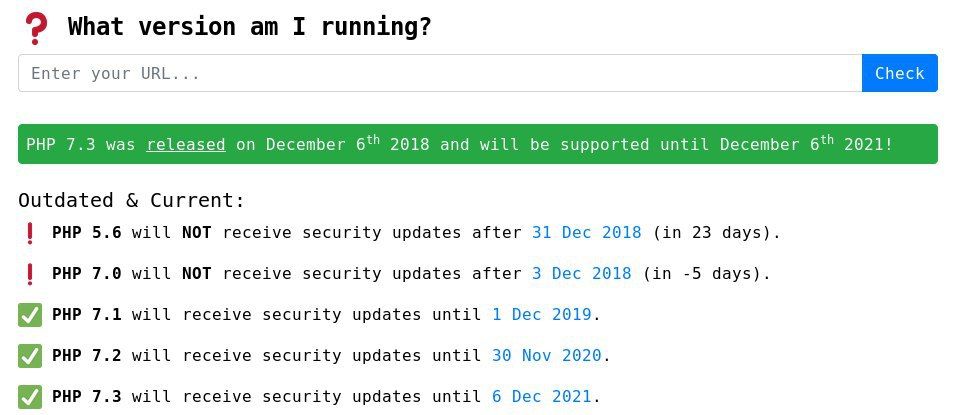
Task: Click the green checkmark beside PHP 7.2
Action: (x=30, y=356)
